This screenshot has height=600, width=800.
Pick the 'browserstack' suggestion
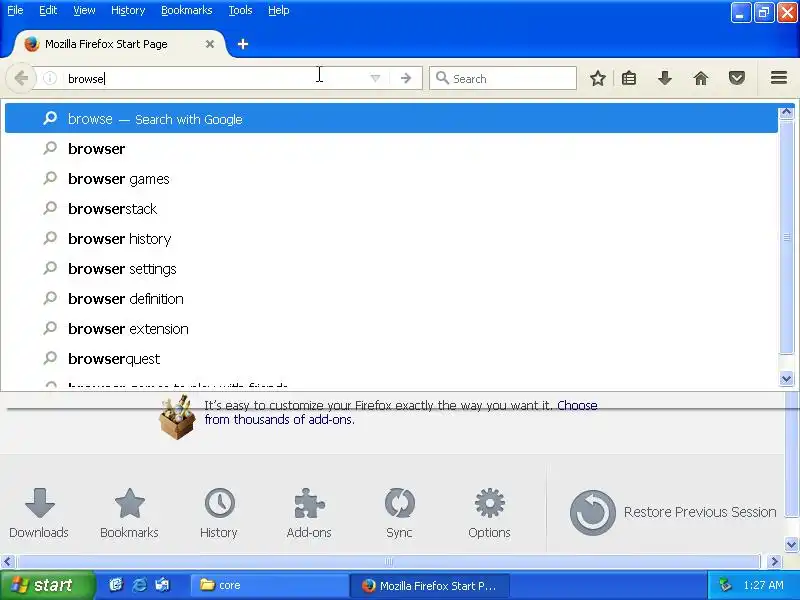[x=391, y=209]
